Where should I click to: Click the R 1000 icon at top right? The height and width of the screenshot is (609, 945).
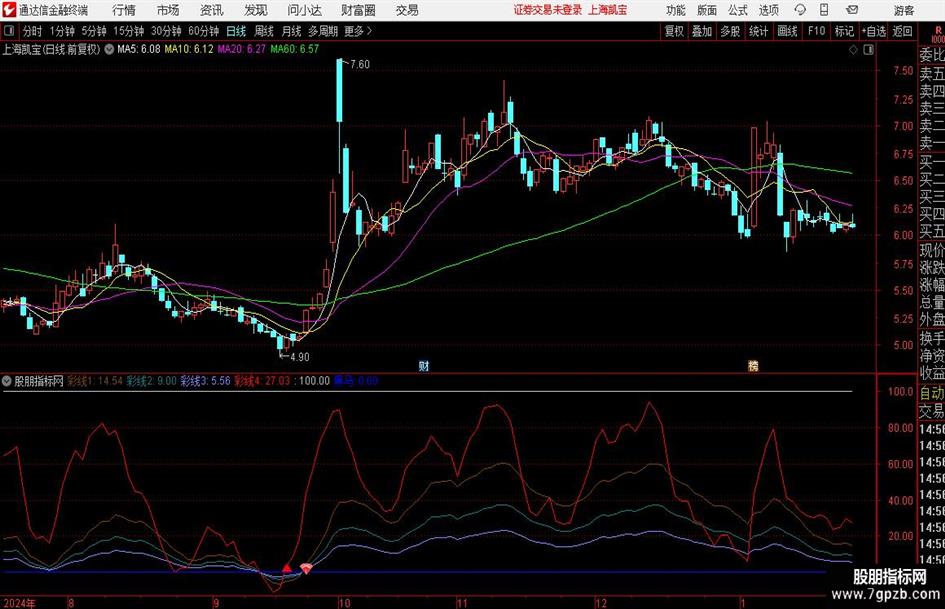point(938,34)
